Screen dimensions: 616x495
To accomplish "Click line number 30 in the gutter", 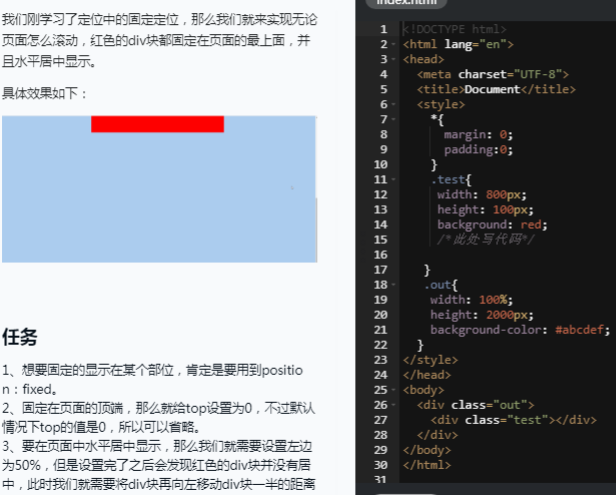I will coord(380,465).
